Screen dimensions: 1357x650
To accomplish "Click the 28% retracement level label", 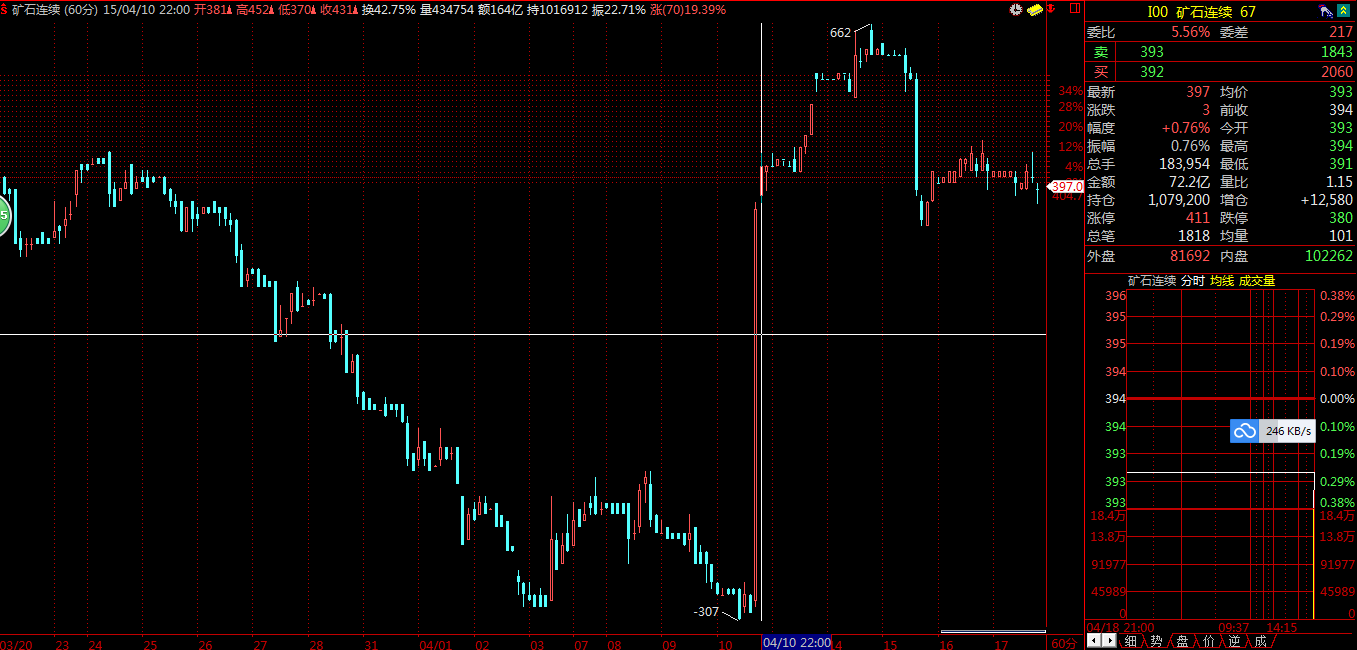I will tap(1071, 107).
